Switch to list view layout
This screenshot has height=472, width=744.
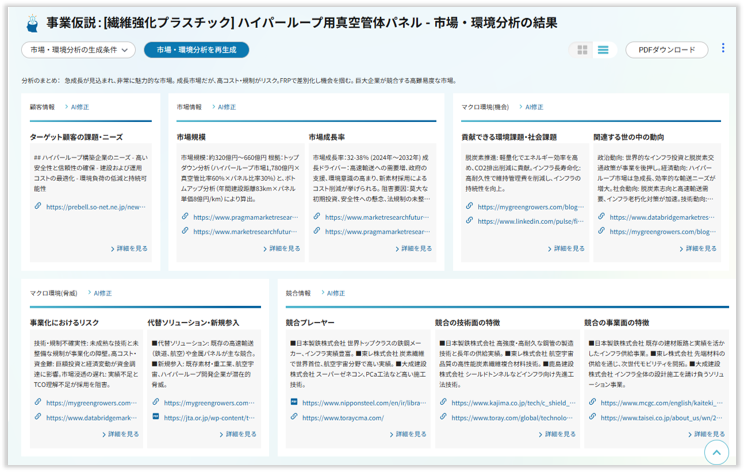[x=603, y=50]
